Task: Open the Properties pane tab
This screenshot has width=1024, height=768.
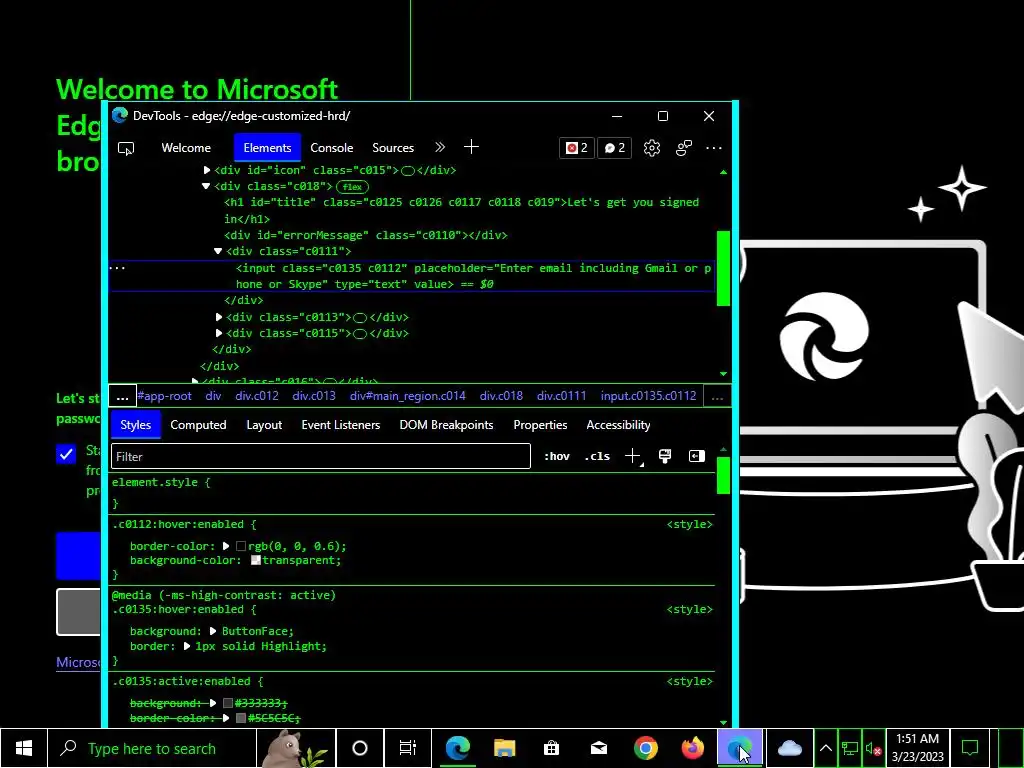Action: point(540,425)
